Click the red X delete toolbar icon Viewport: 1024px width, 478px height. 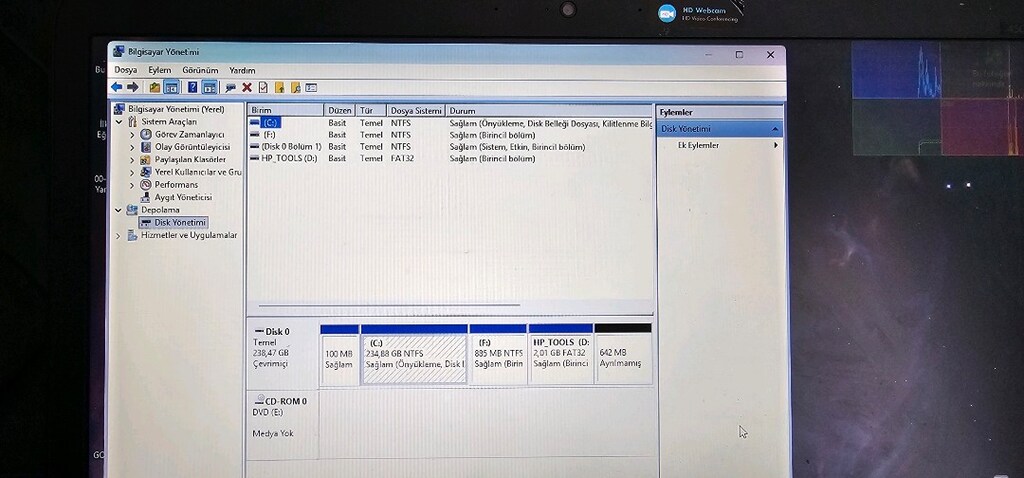coord(247,87)
